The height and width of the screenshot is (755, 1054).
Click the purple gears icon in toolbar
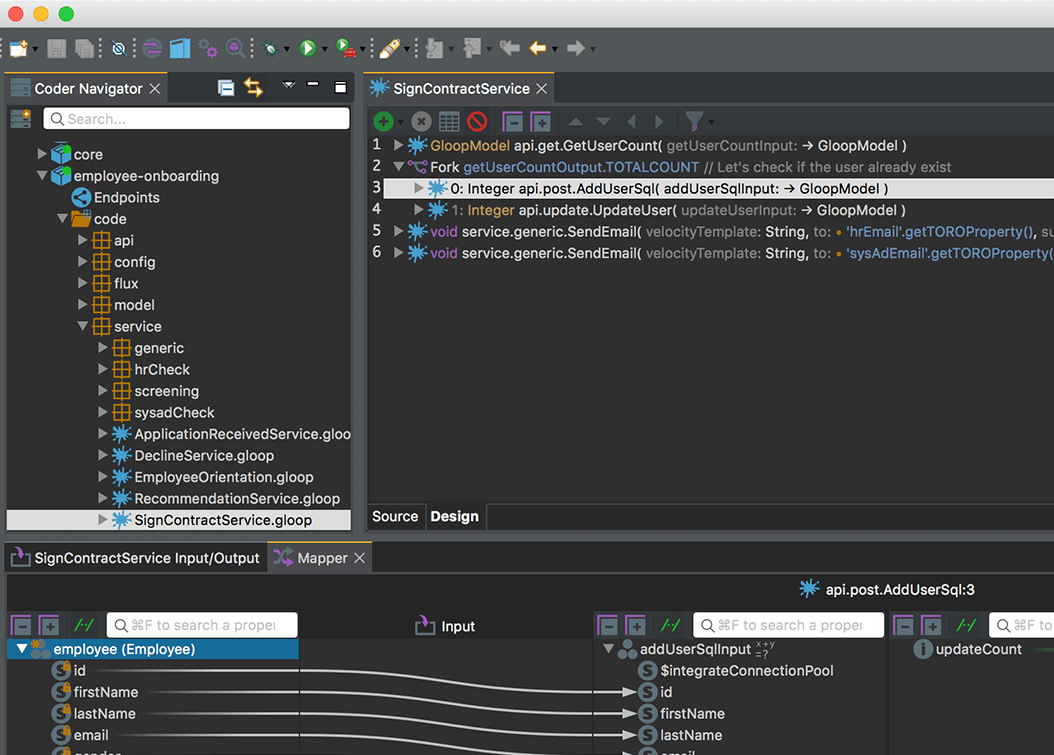click(x=208, y=48)
